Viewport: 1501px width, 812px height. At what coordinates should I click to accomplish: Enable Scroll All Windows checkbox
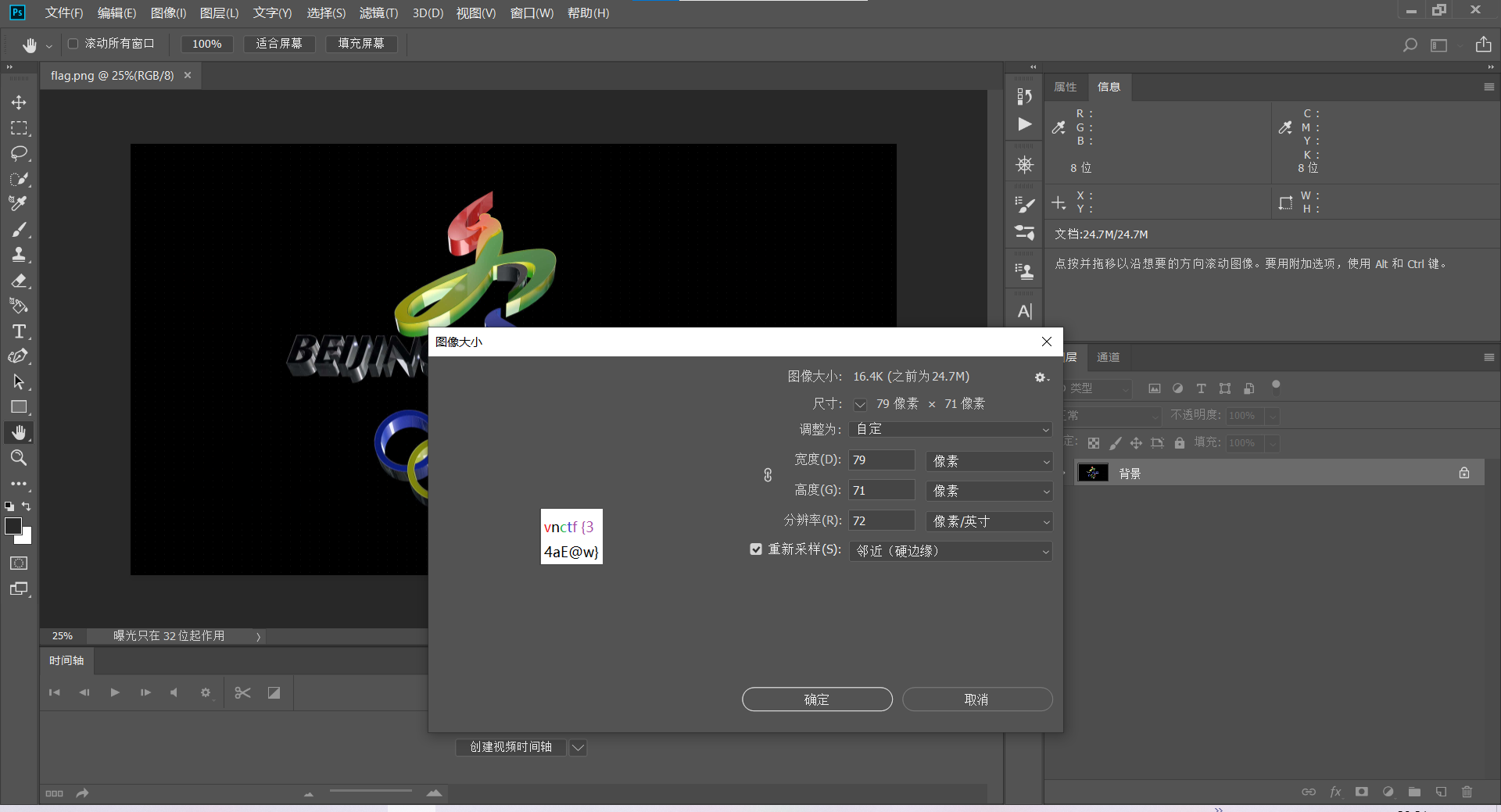pos(73,44)
